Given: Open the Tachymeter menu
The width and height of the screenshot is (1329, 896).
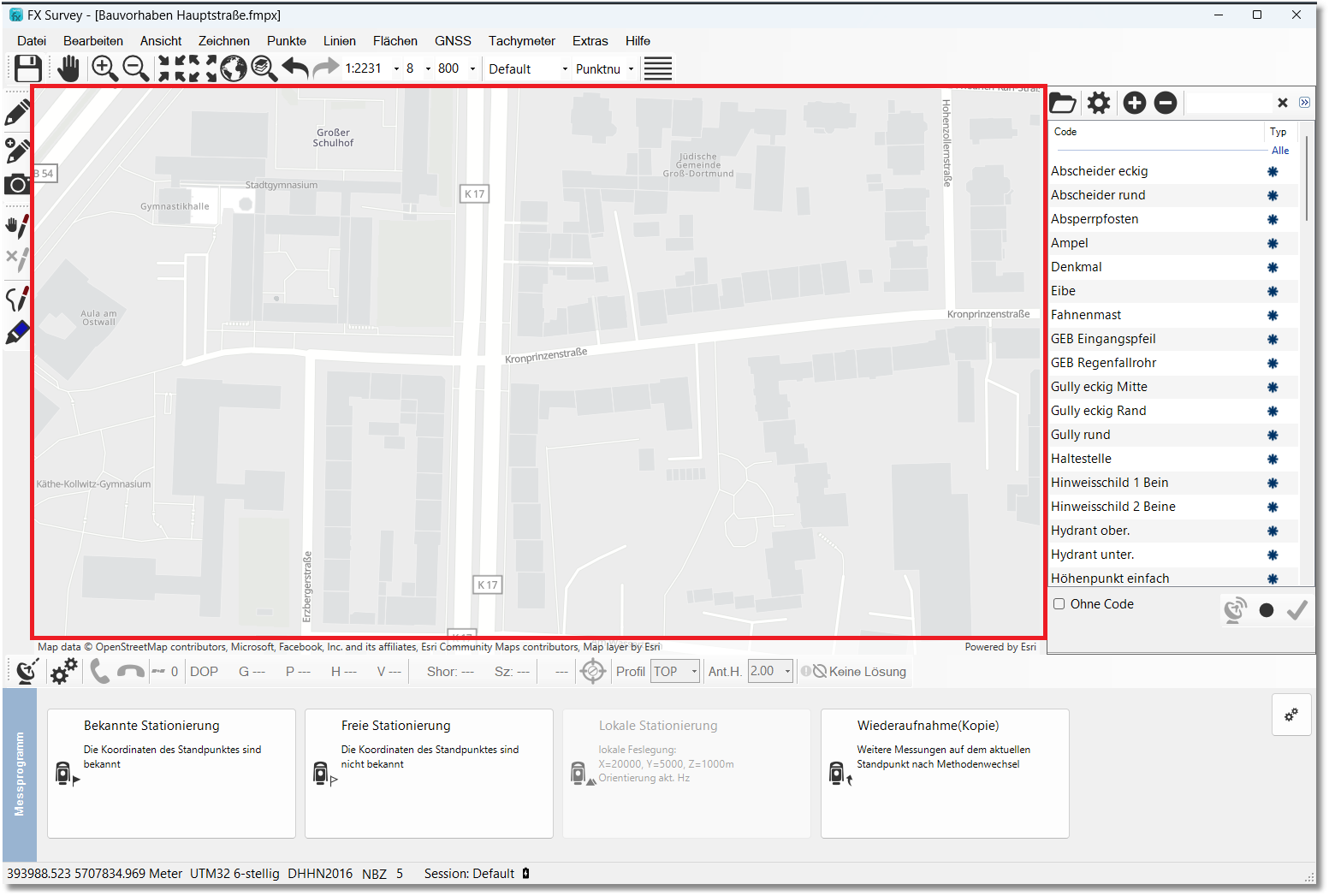Looking at the screenshot, I should tap(521, 41).
